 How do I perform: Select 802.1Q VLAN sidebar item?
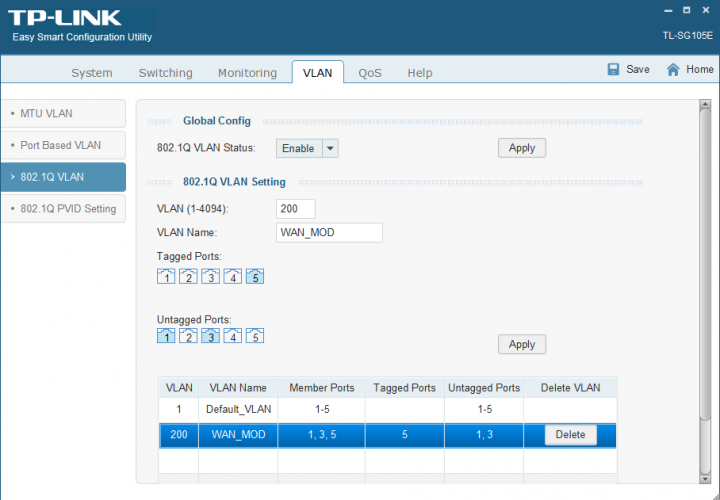pyautogui.click(x=63, y=177)
